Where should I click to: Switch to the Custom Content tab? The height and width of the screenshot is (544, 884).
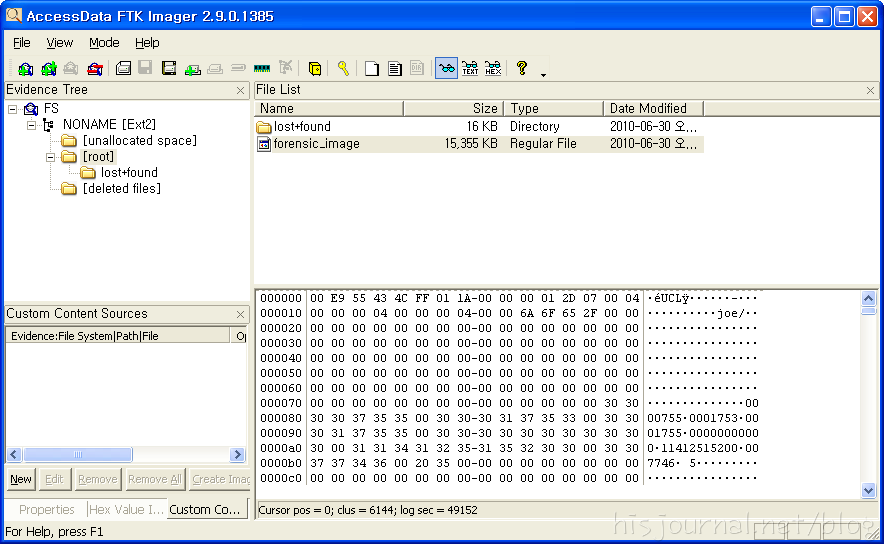pyautogui.click(x=205, y=510)
